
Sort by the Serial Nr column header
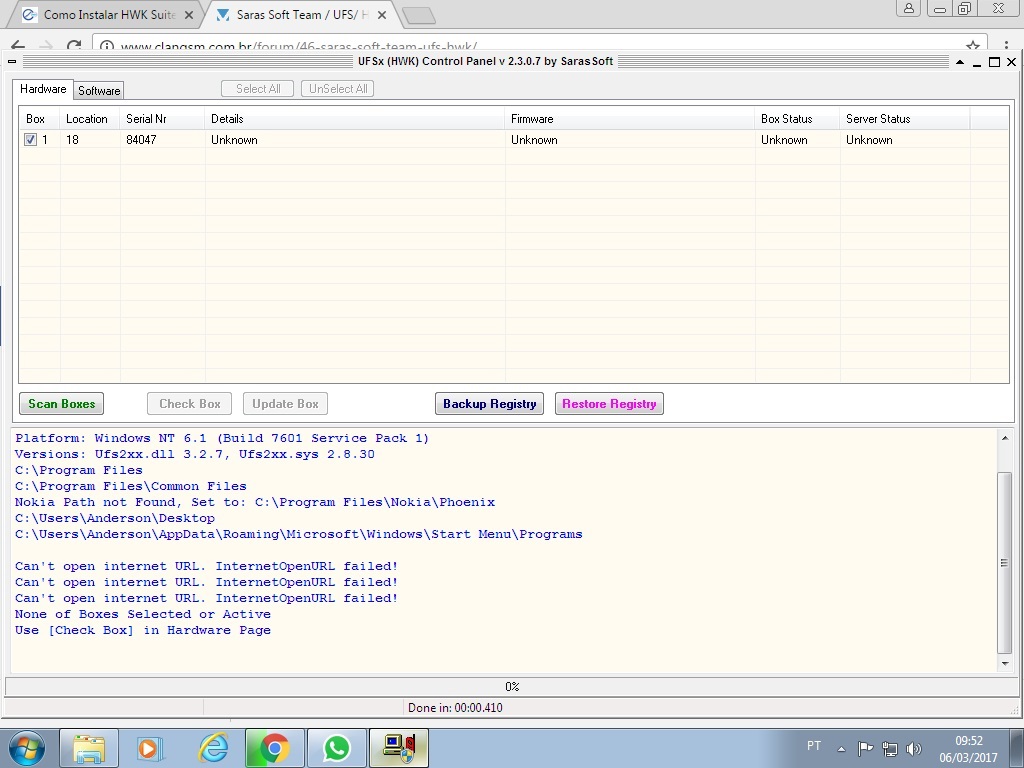(x=163, y=119)
